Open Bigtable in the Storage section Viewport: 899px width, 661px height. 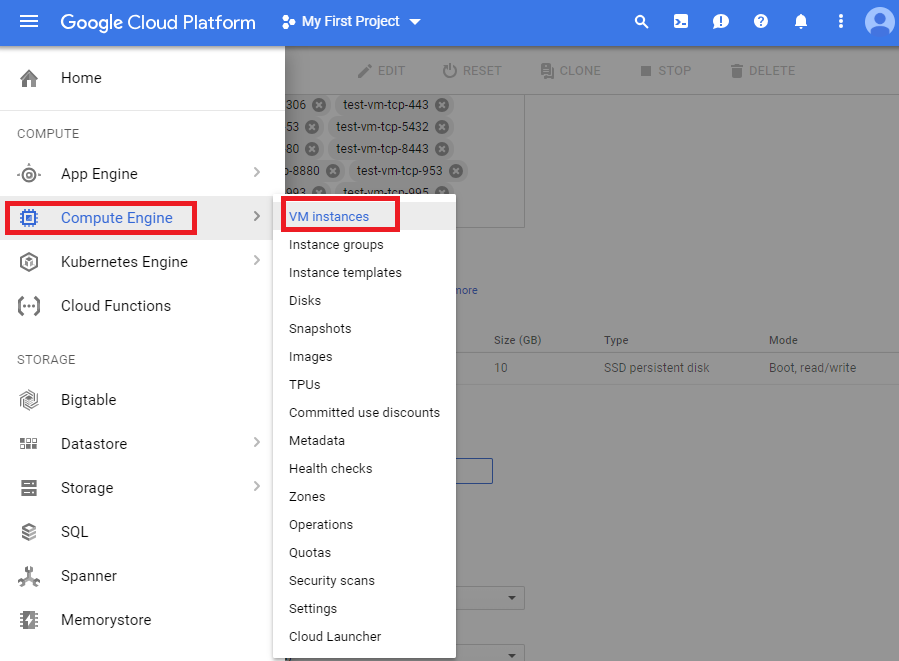pyautogui.click(x=88, y=400)
